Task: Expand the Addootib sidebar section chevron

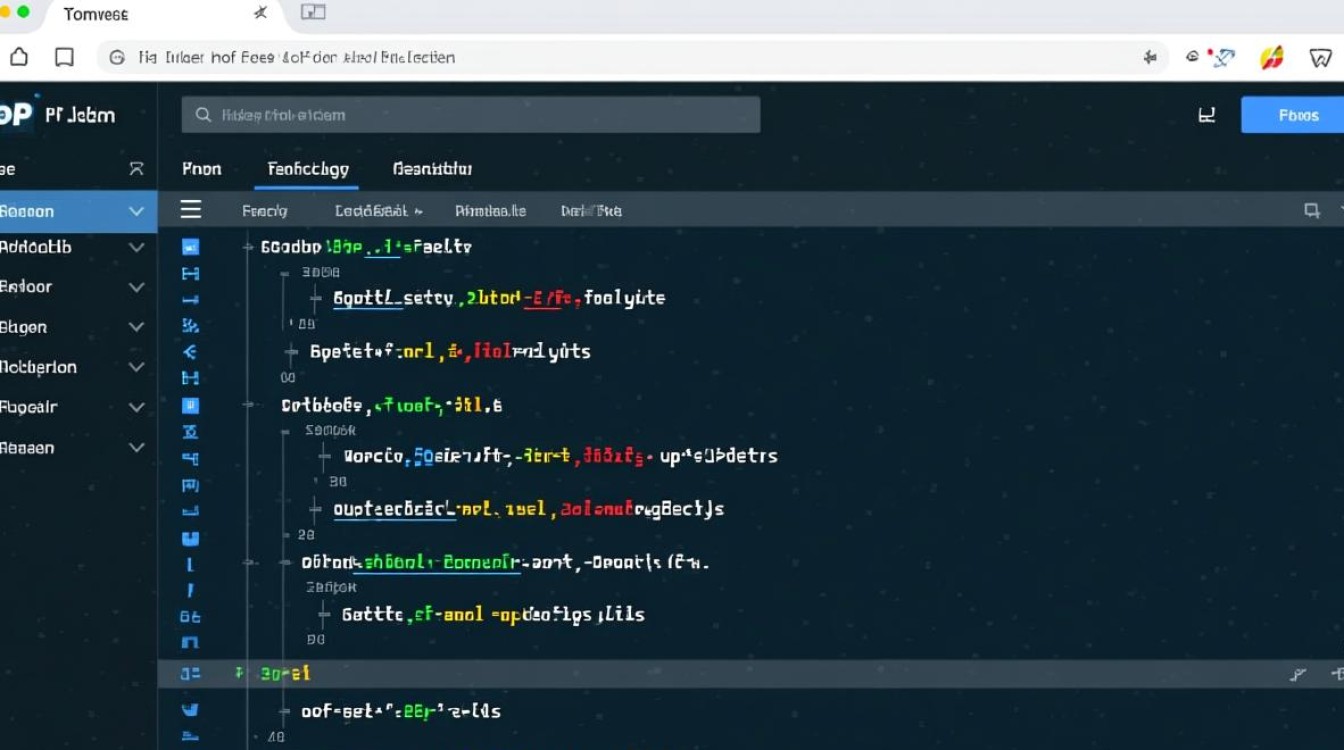Action: [x=137, y=248]
